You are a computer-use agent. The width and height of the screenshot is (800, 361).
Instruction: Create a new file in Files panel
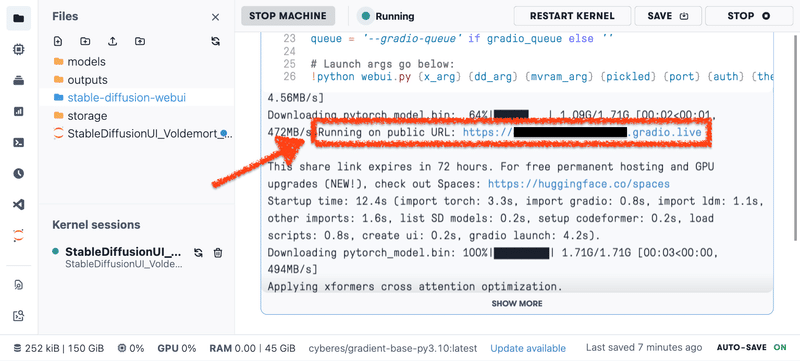tap(58, 41)
